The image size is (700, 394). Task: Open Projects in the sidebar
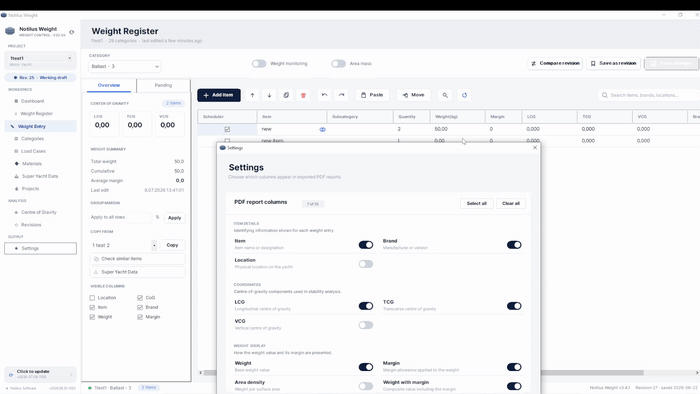pos(30,189)
